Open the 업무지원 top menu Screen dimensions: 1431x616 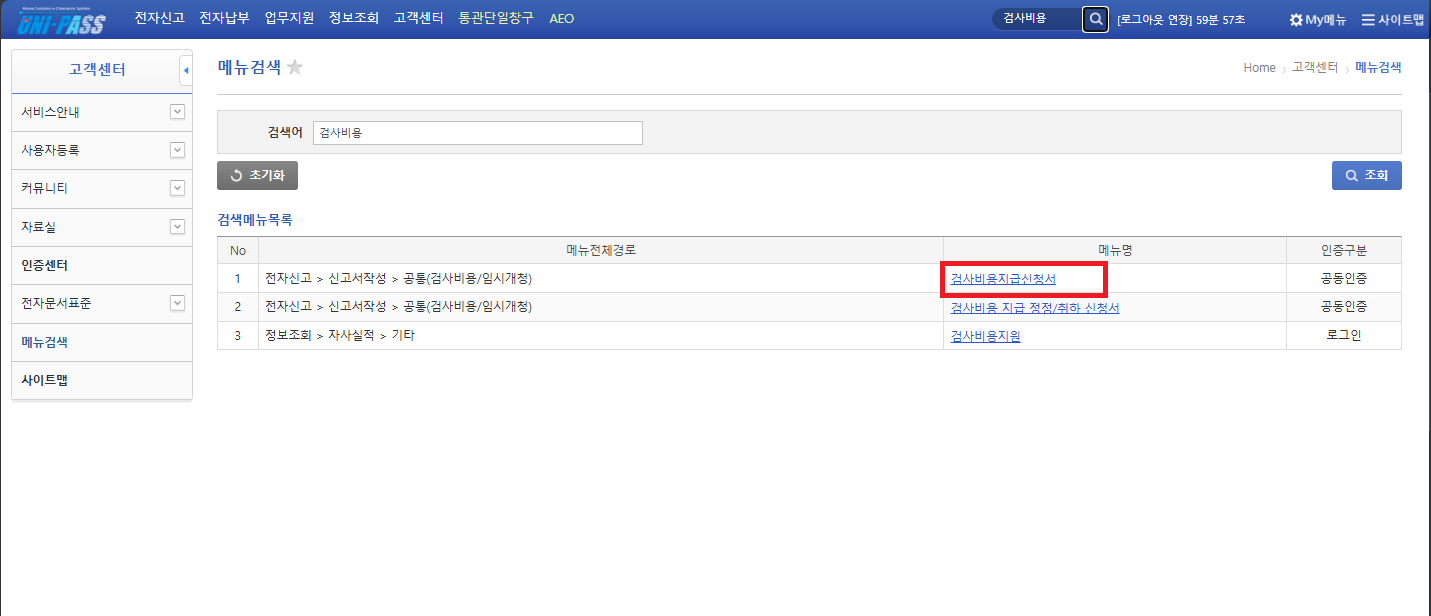coord(289,19)
